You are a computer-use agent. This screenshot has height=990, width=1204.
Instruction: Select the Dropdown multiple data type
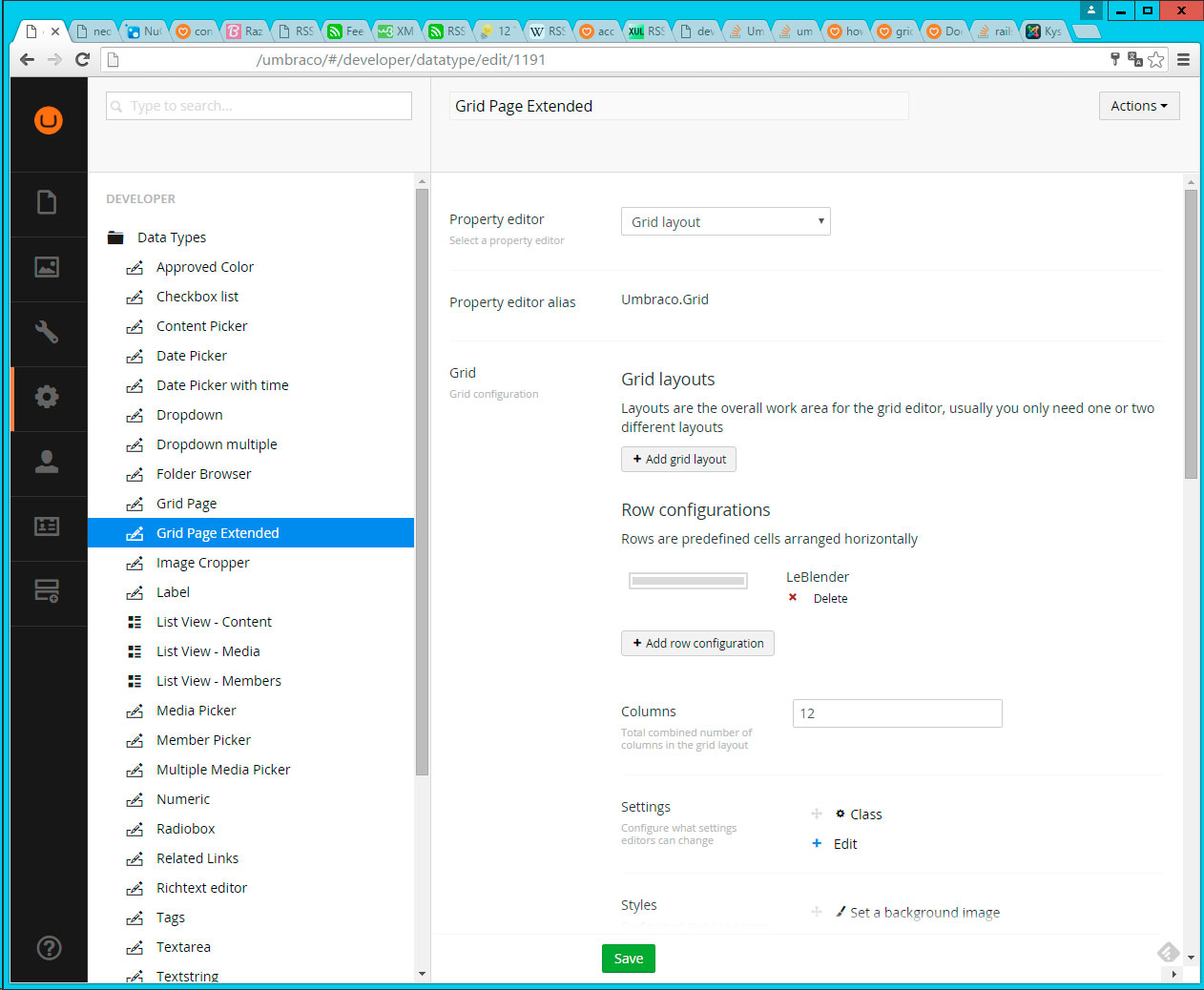point(217,444)
